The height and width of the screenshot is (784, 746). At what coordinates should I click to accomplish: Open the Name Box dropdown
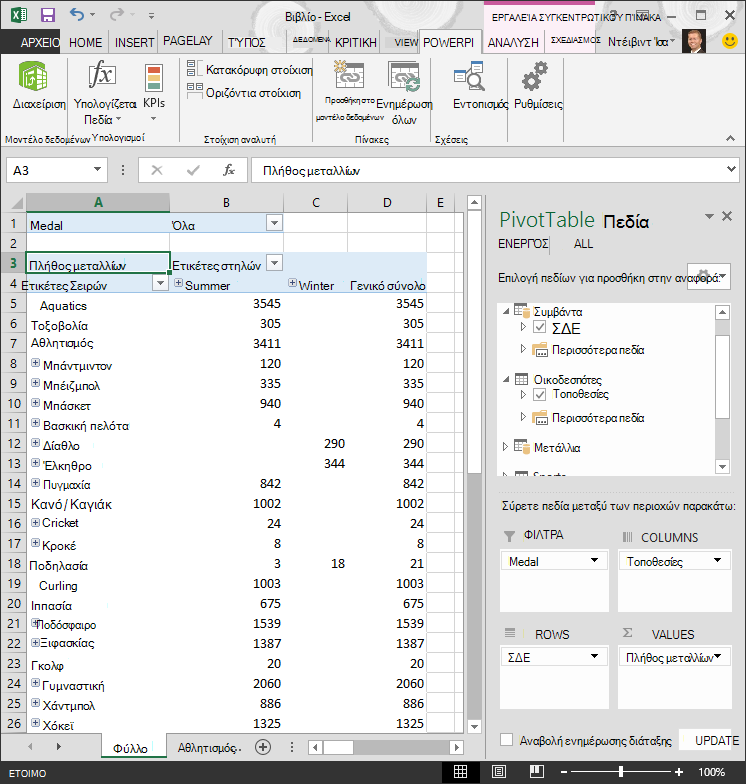point(98,170)
